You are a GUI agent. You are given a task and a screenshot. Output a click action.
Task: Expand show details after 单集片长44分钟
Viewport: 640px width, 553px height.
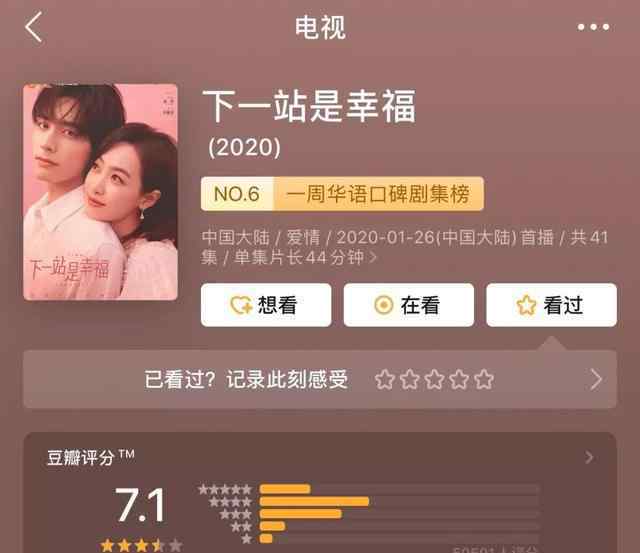[x=373, y=257]
